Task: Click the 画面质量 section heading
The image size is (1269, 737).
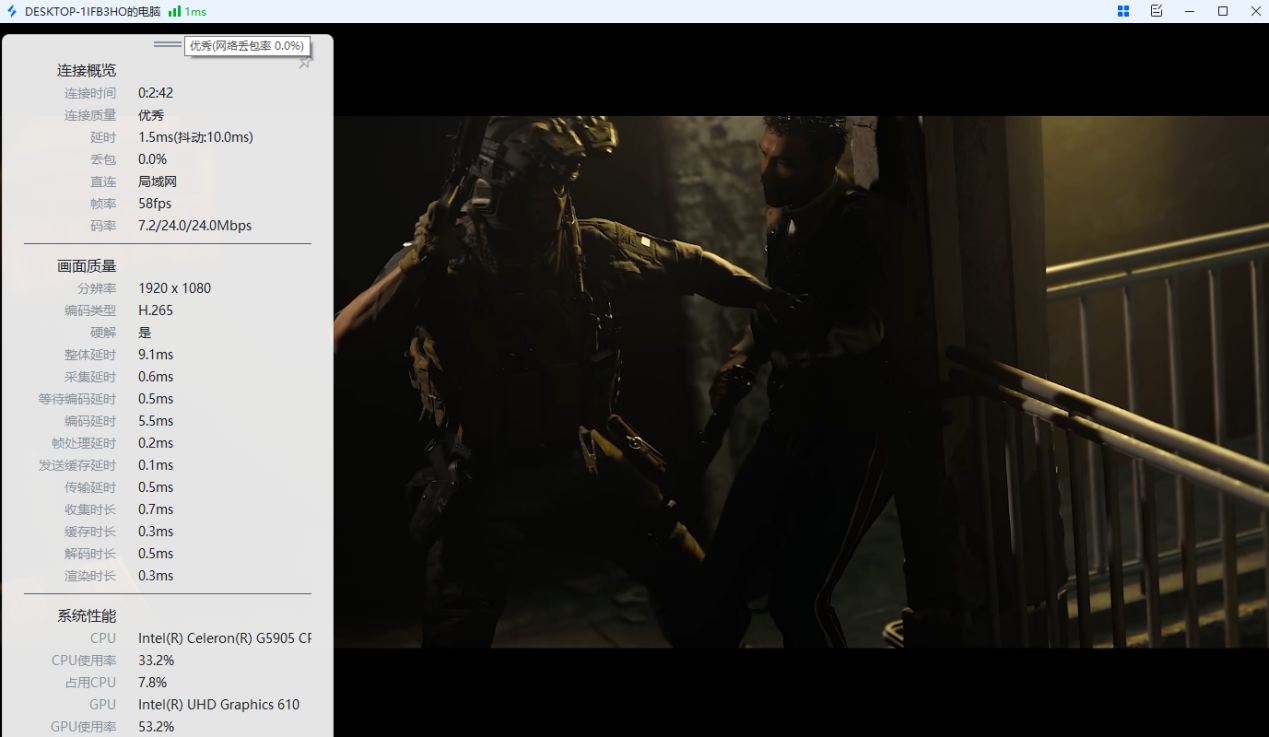Action: point(86,266)
